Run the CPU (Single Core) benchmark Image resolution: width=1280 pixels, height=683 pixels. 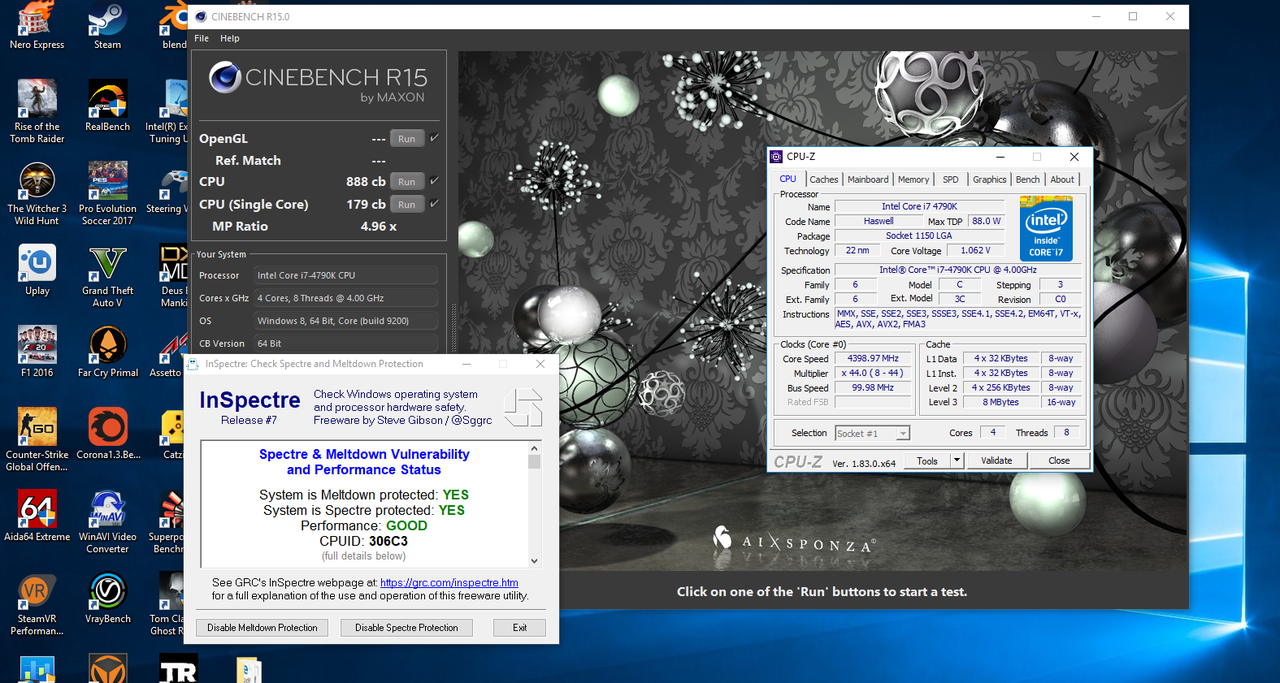tap(407, 205)
